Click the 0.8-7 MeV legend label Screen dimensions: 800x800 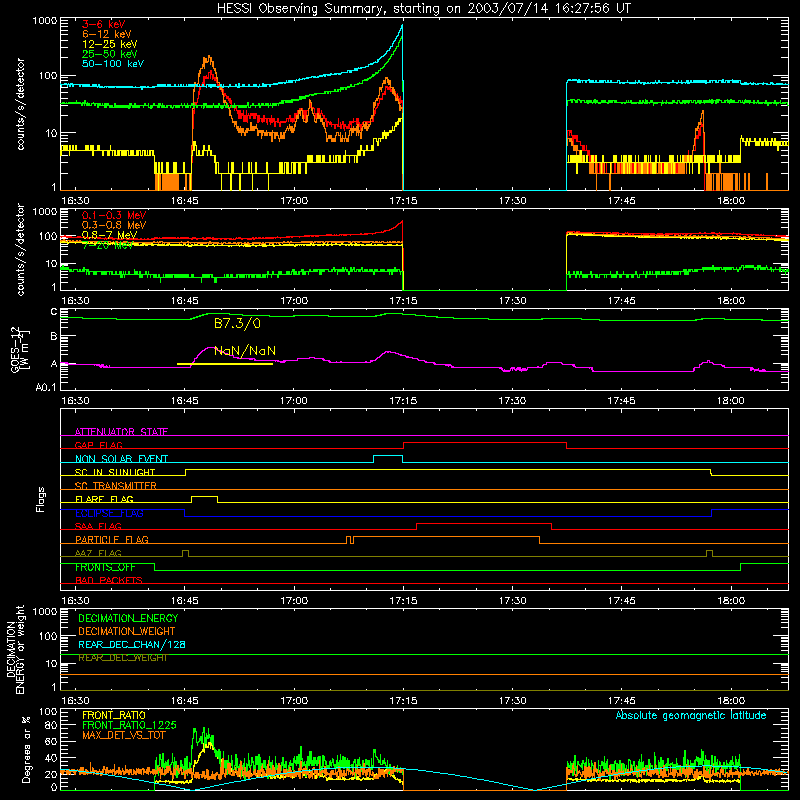(x=110, y=235)
